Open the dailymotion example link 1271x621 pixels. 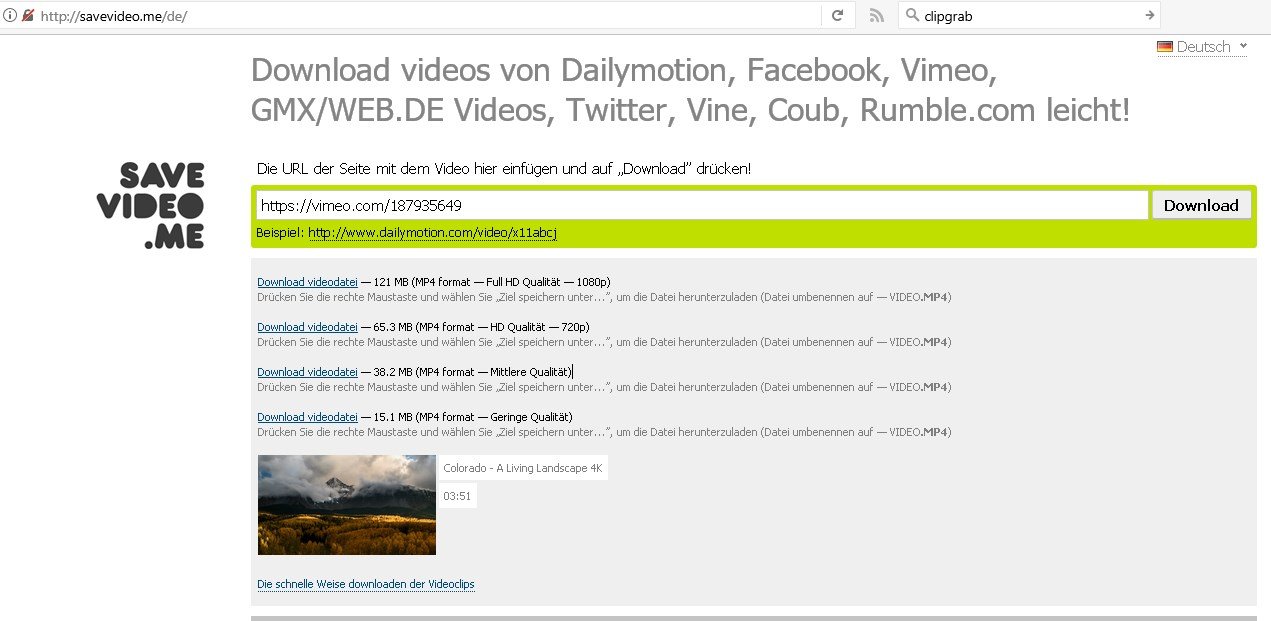pos(432,233)
